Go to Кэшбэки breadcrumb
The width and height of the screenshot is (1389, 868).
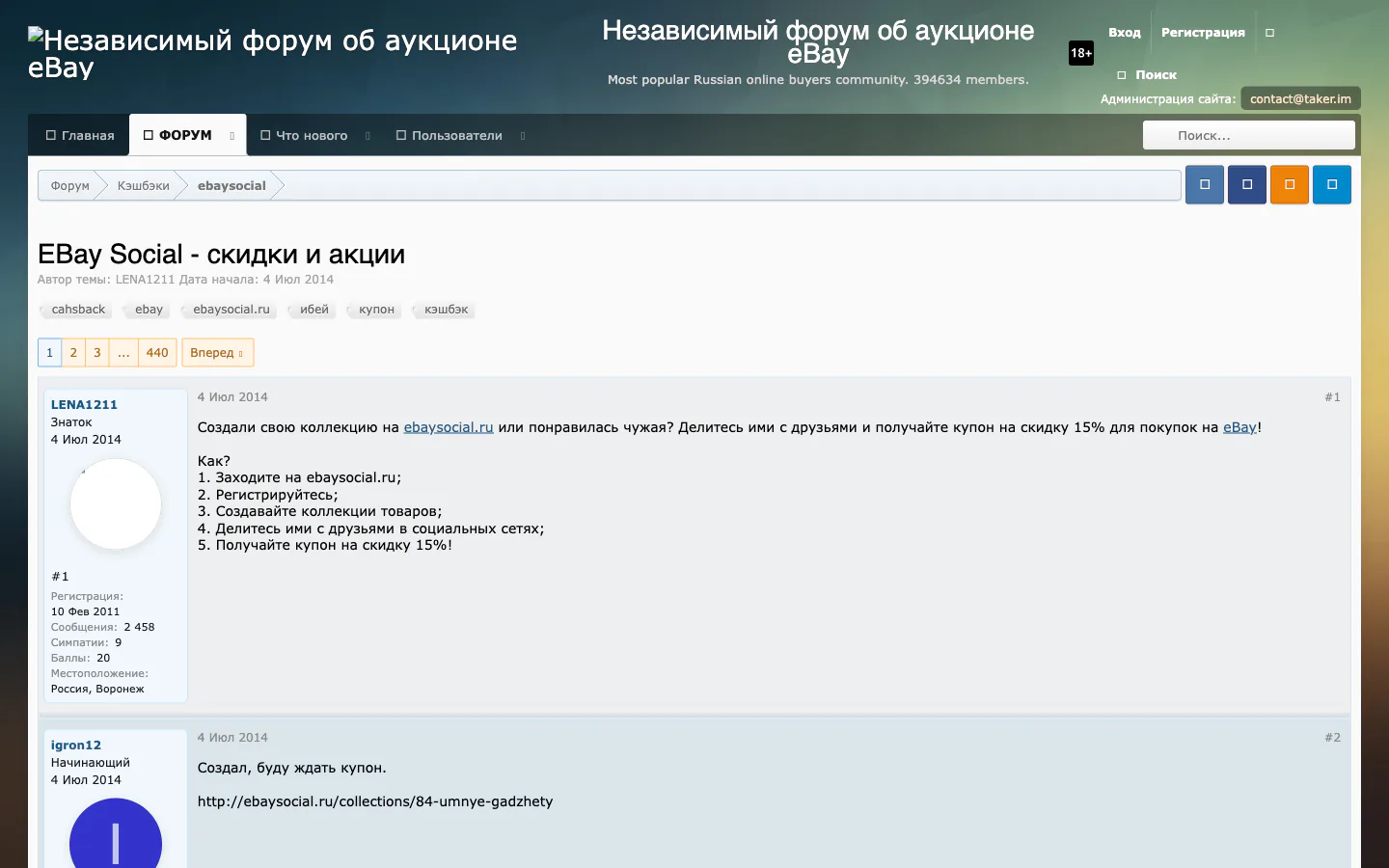143,185
